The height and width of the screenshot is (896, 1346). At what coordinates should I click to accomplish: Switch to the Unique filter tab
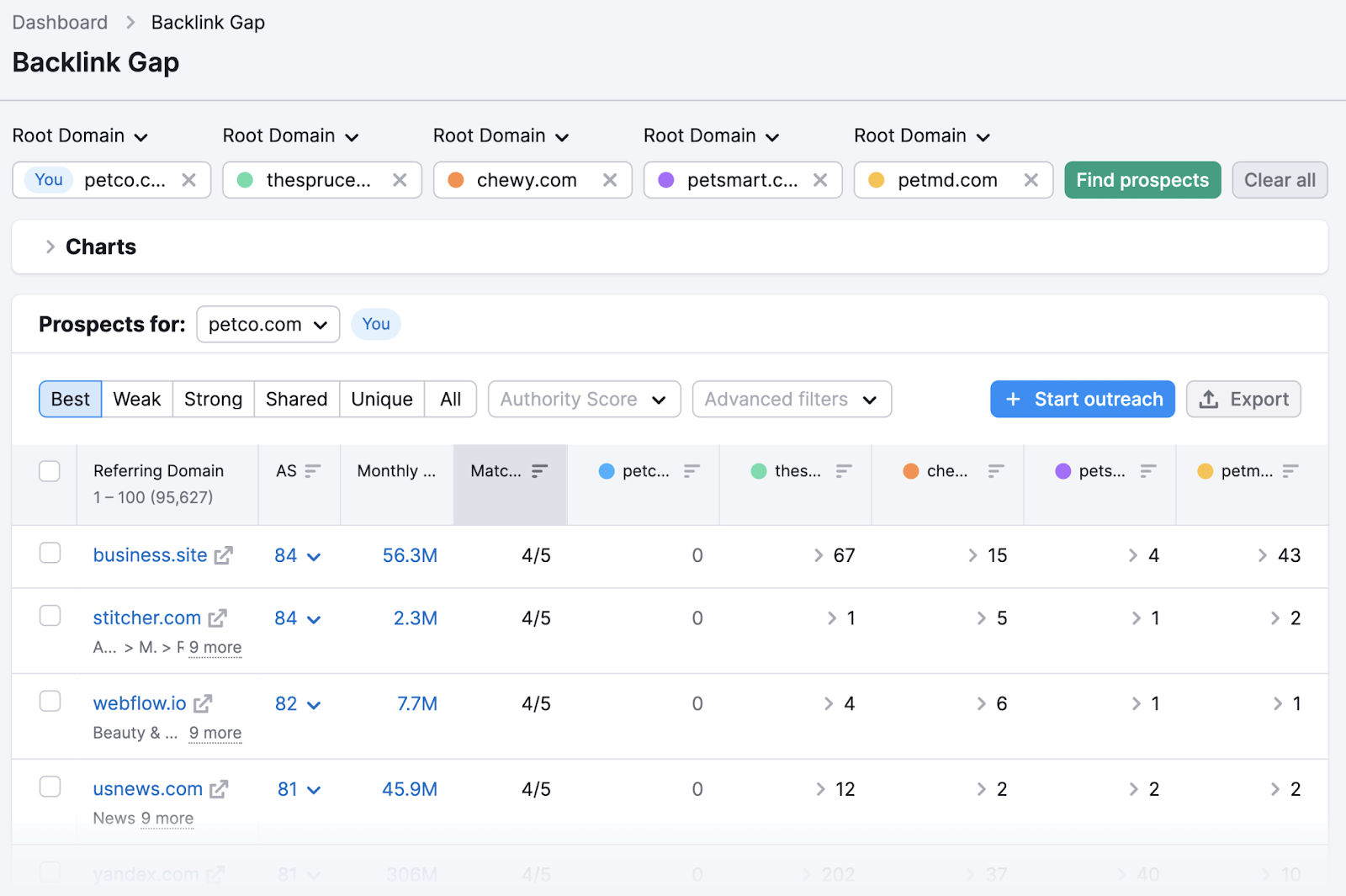tap(381, 399)
